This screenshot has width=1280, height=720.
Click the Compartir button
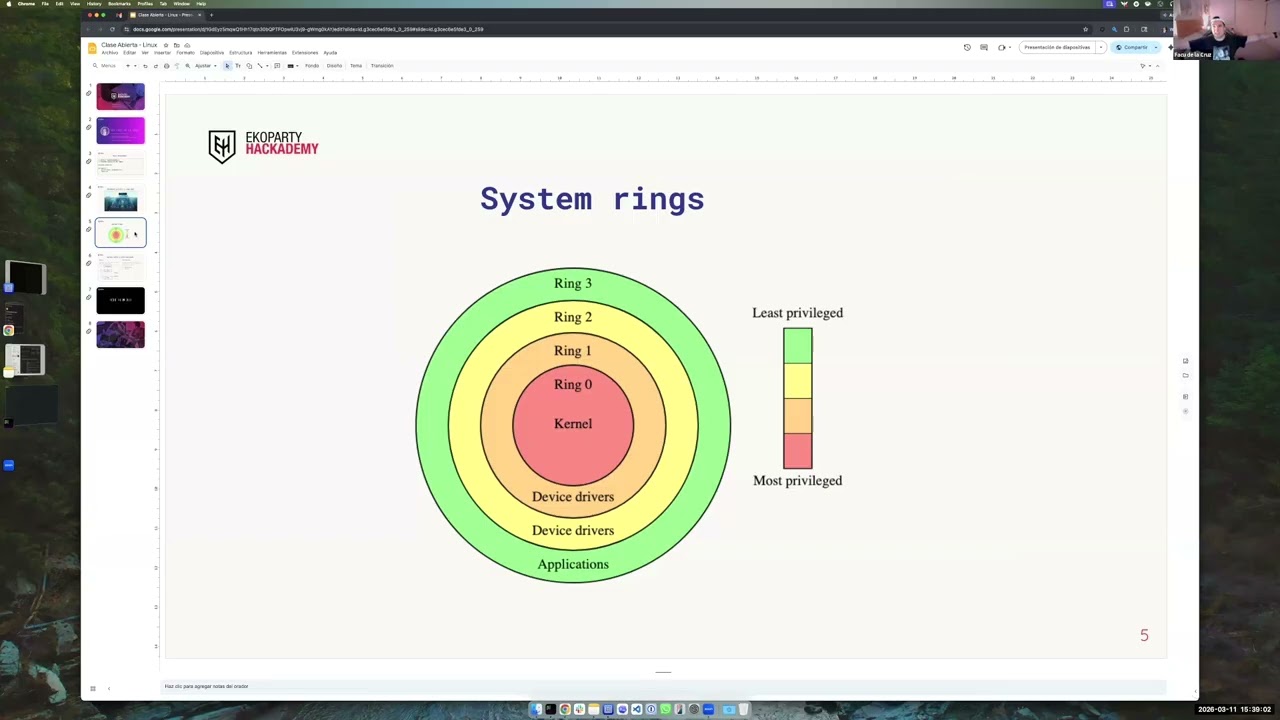click(1132, 47)
